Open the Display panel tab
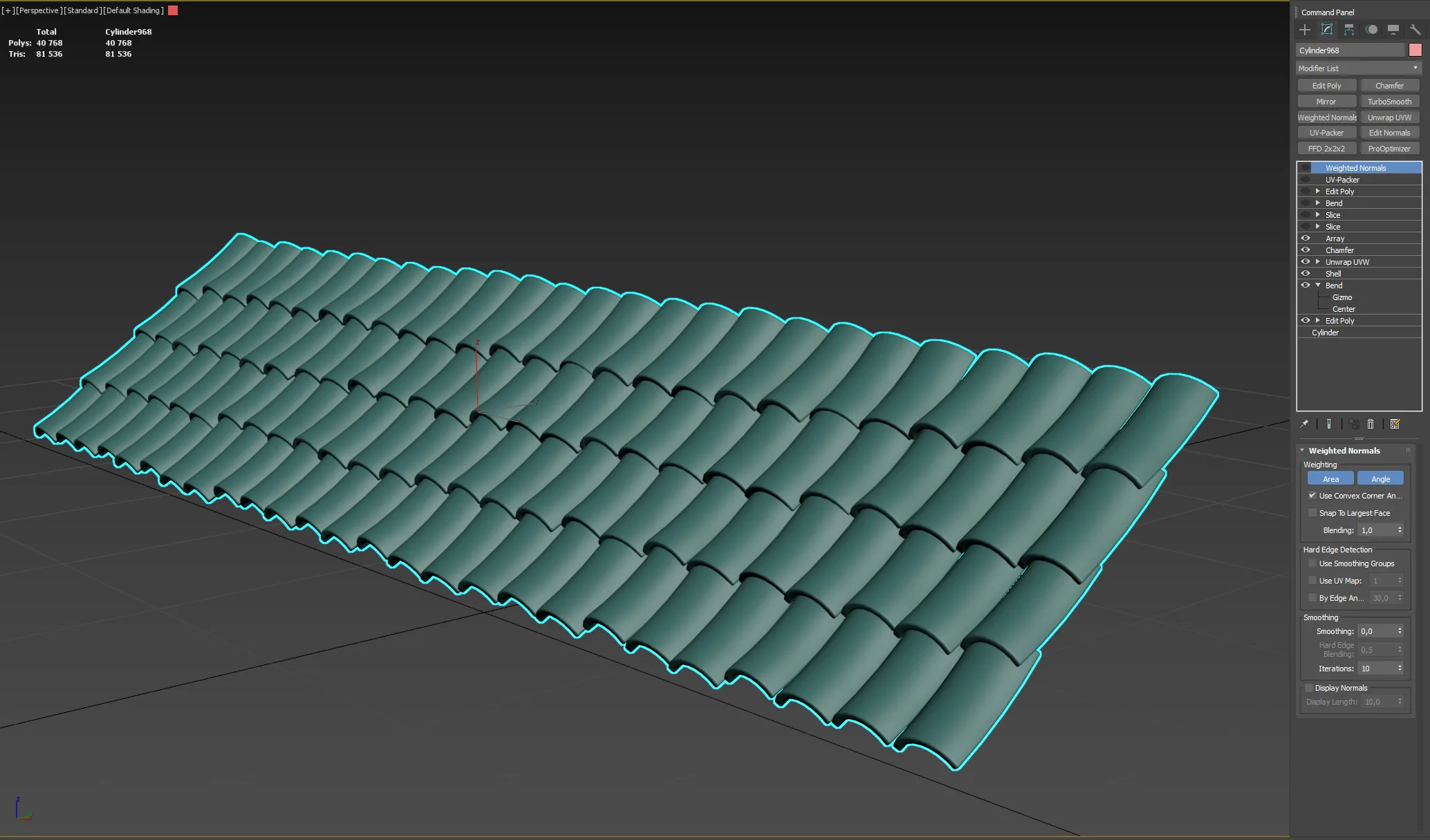 (x=1393, y=30)
